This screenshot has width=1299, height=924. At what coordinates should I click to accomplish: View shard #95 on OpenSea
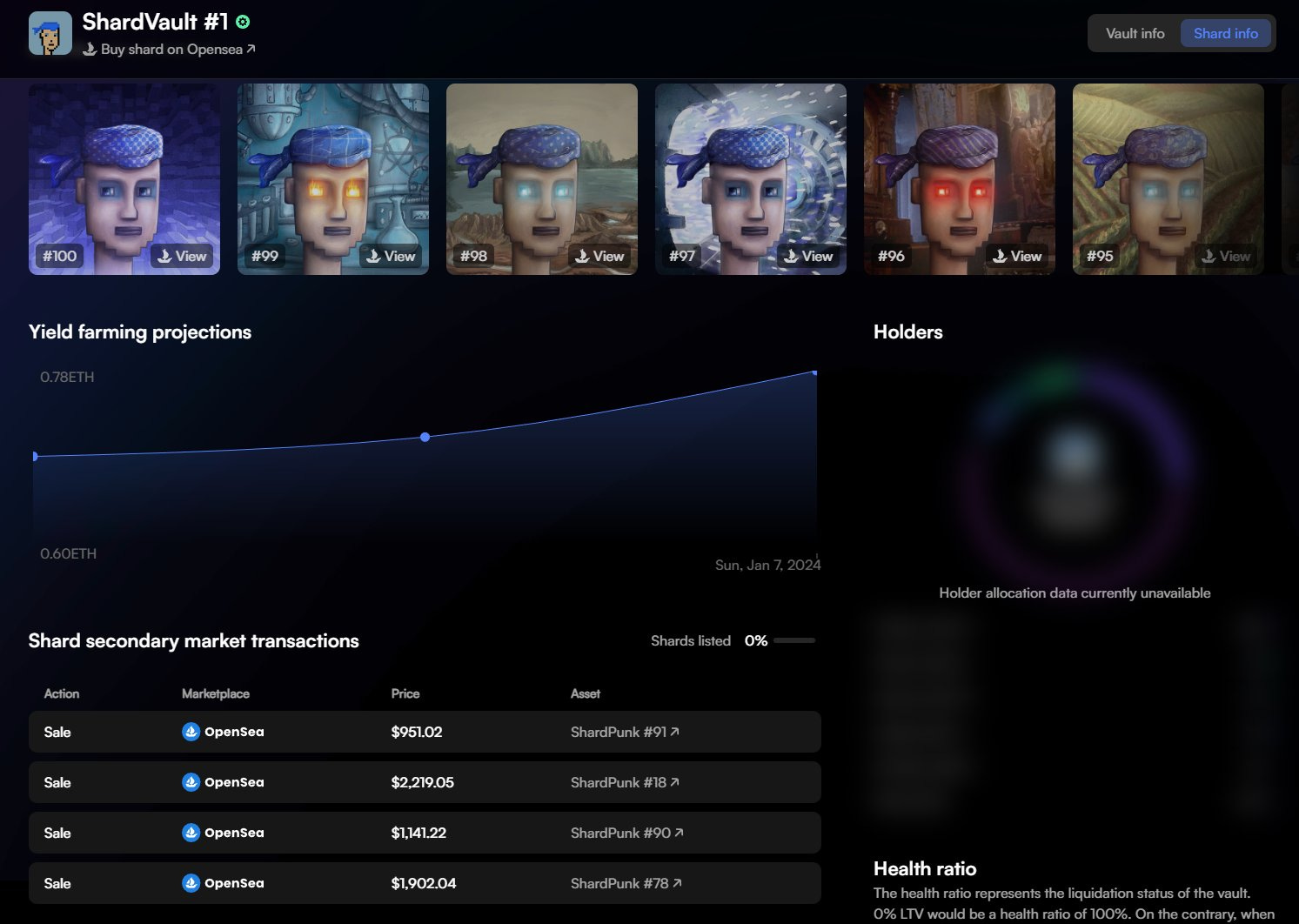point(1226,256)
